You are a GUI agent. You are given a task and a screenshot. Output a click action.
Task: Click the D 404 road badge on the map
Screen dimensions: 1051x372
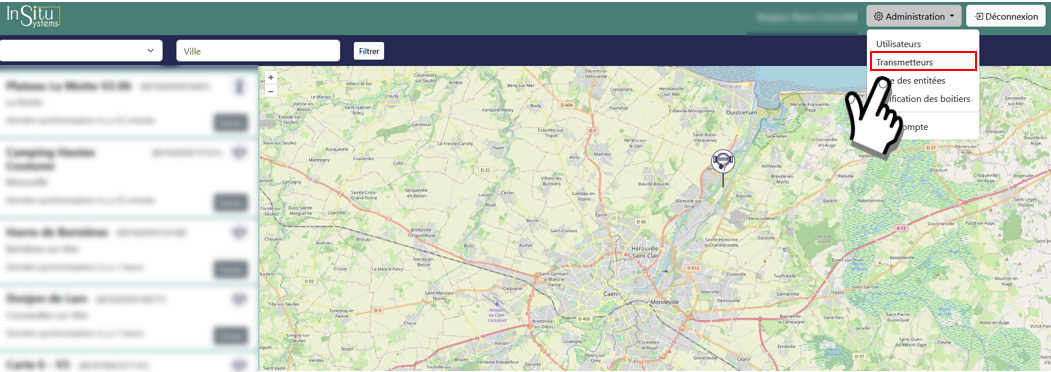pyautogui.click(x=567, y=106)
